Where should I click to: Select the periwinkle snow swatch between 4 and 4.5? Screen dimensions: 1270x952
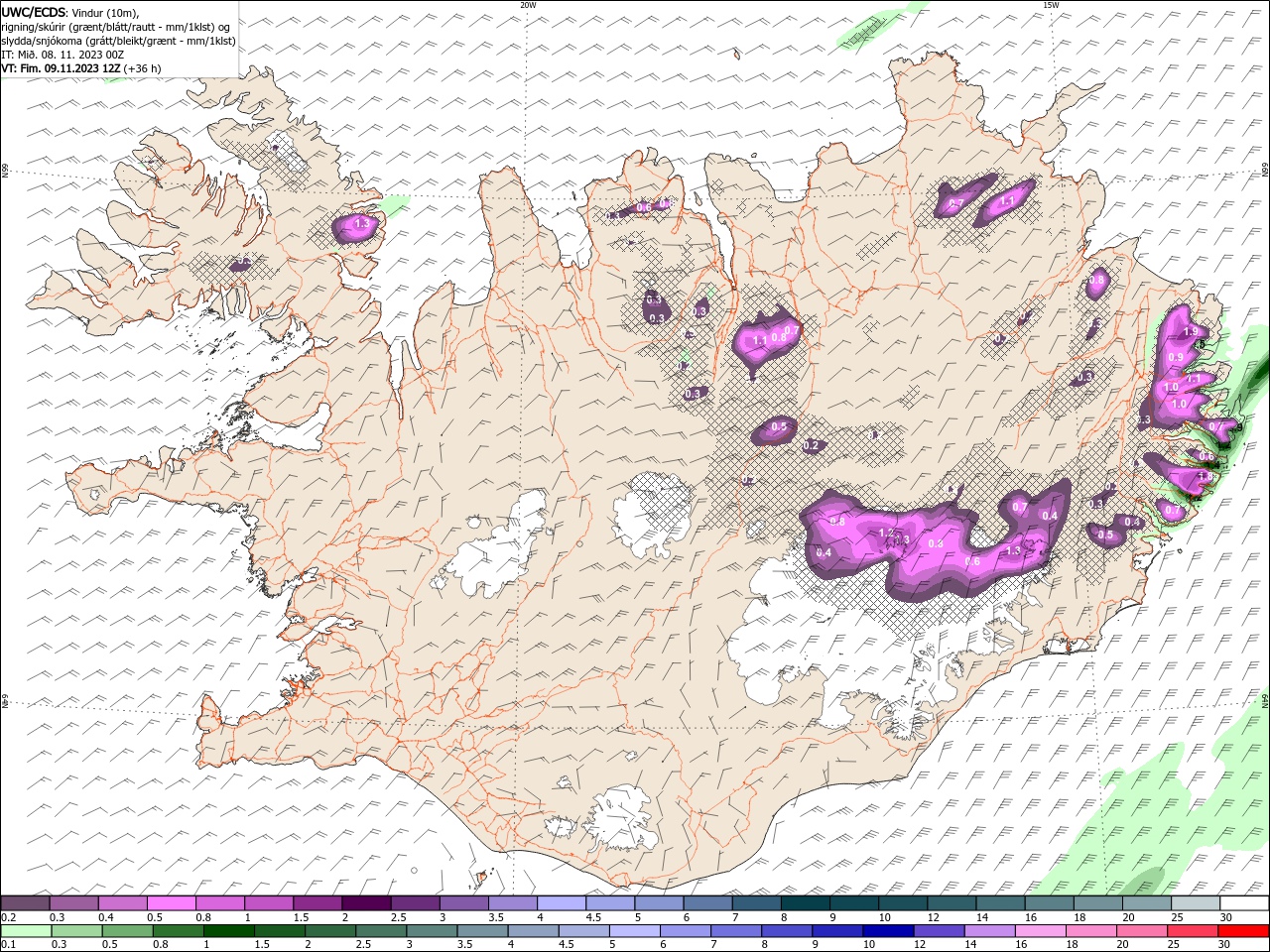(561, 903)
